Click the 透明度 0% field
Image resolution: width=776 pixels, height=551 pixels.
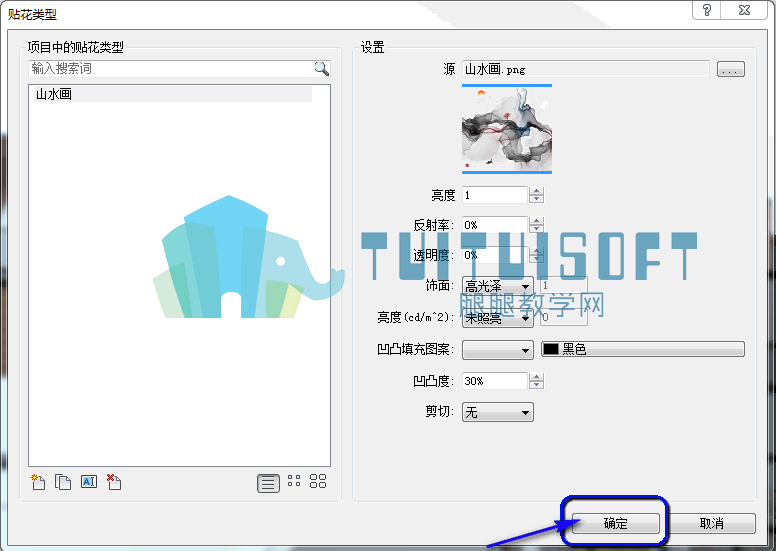coord(494,255)
